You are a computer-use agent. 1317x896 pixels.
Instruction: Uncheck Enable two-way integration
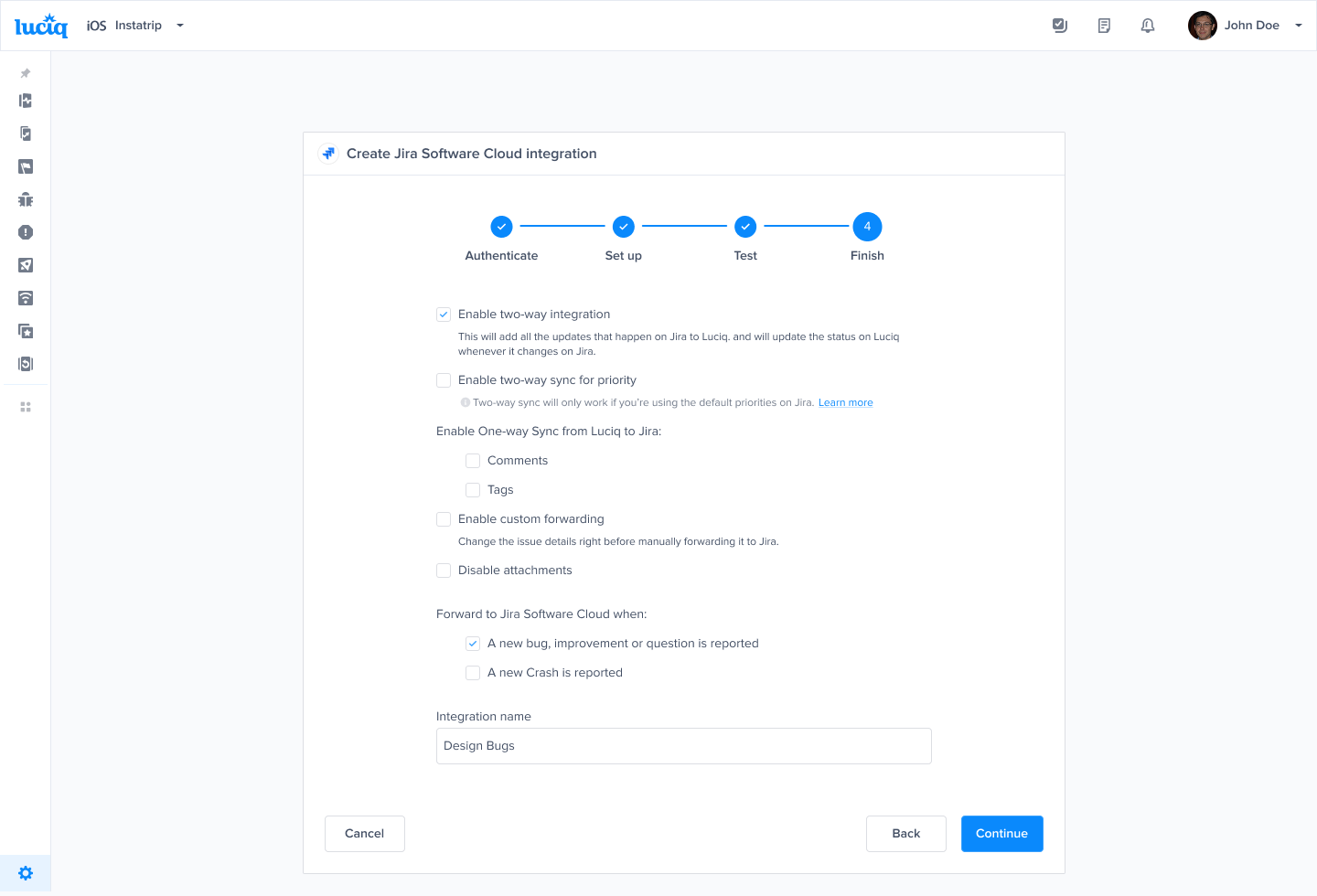point(444,314)
